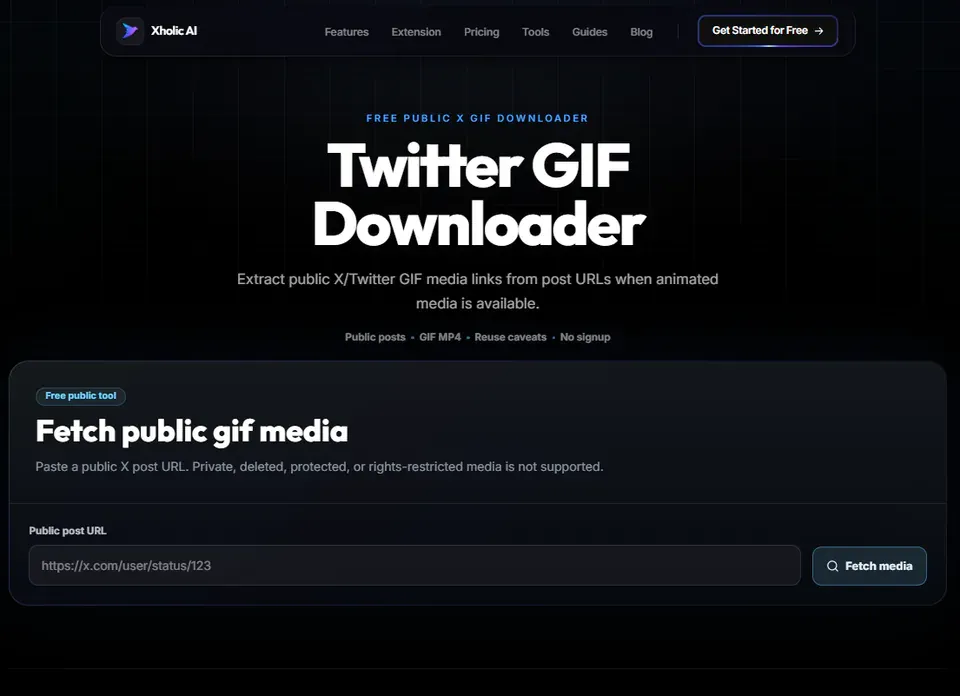Click the Fetch media button
Image resolution: width=960 pixels, height=696 pixels.
[x=869, y=566]
